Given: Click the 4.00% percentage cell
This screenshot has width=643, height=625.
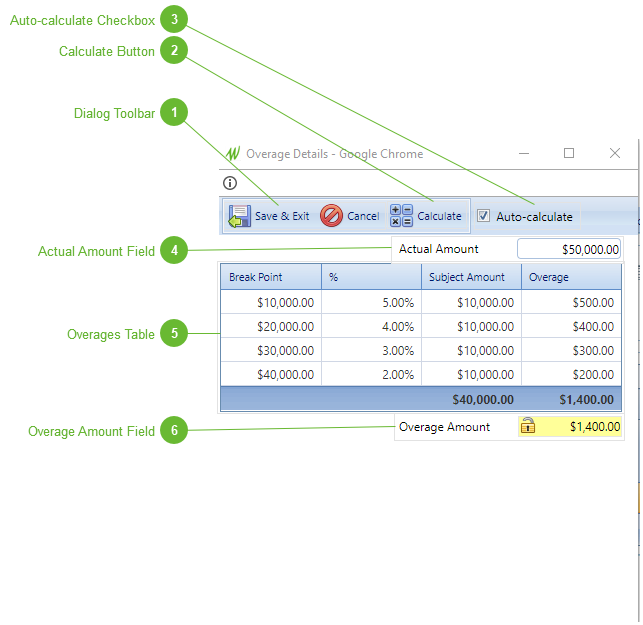Looking at the screenshot, I should [x=372, y=326].
